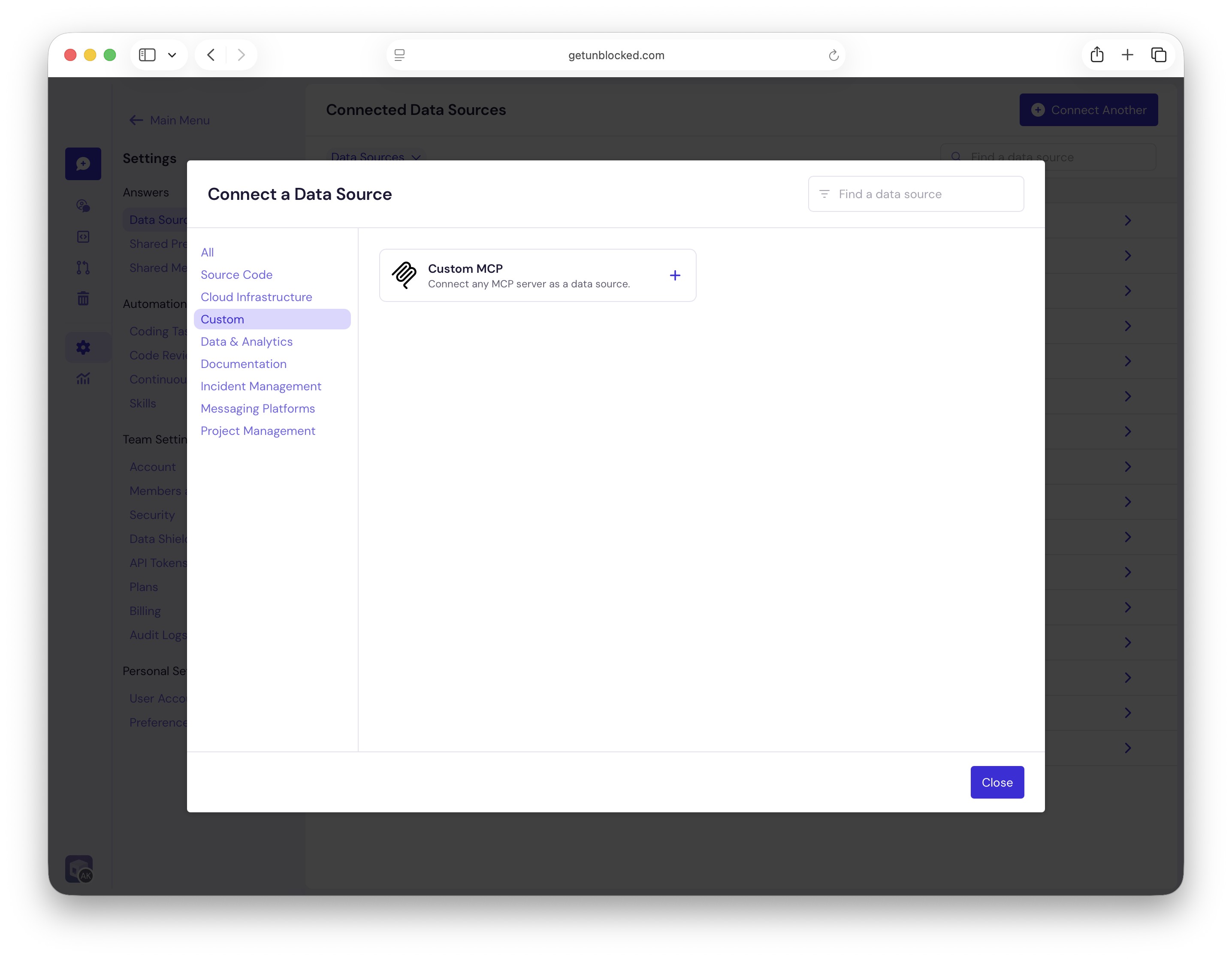The width and height of the screenshot is (1232, 959).
Task: Open the chat icon in left rail
Action: (x=83, y=163)
